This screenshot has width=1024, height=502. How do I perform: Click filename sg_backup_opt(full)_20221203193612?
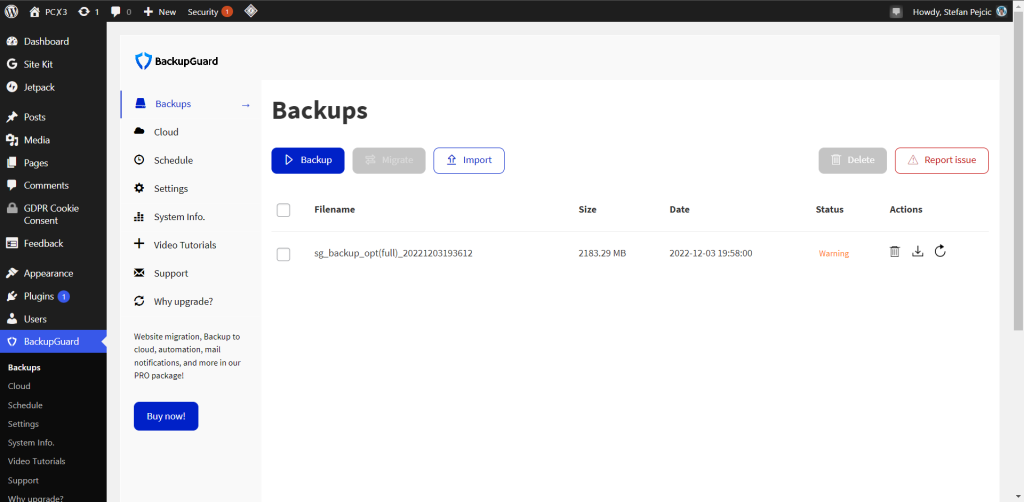(393, 253)
